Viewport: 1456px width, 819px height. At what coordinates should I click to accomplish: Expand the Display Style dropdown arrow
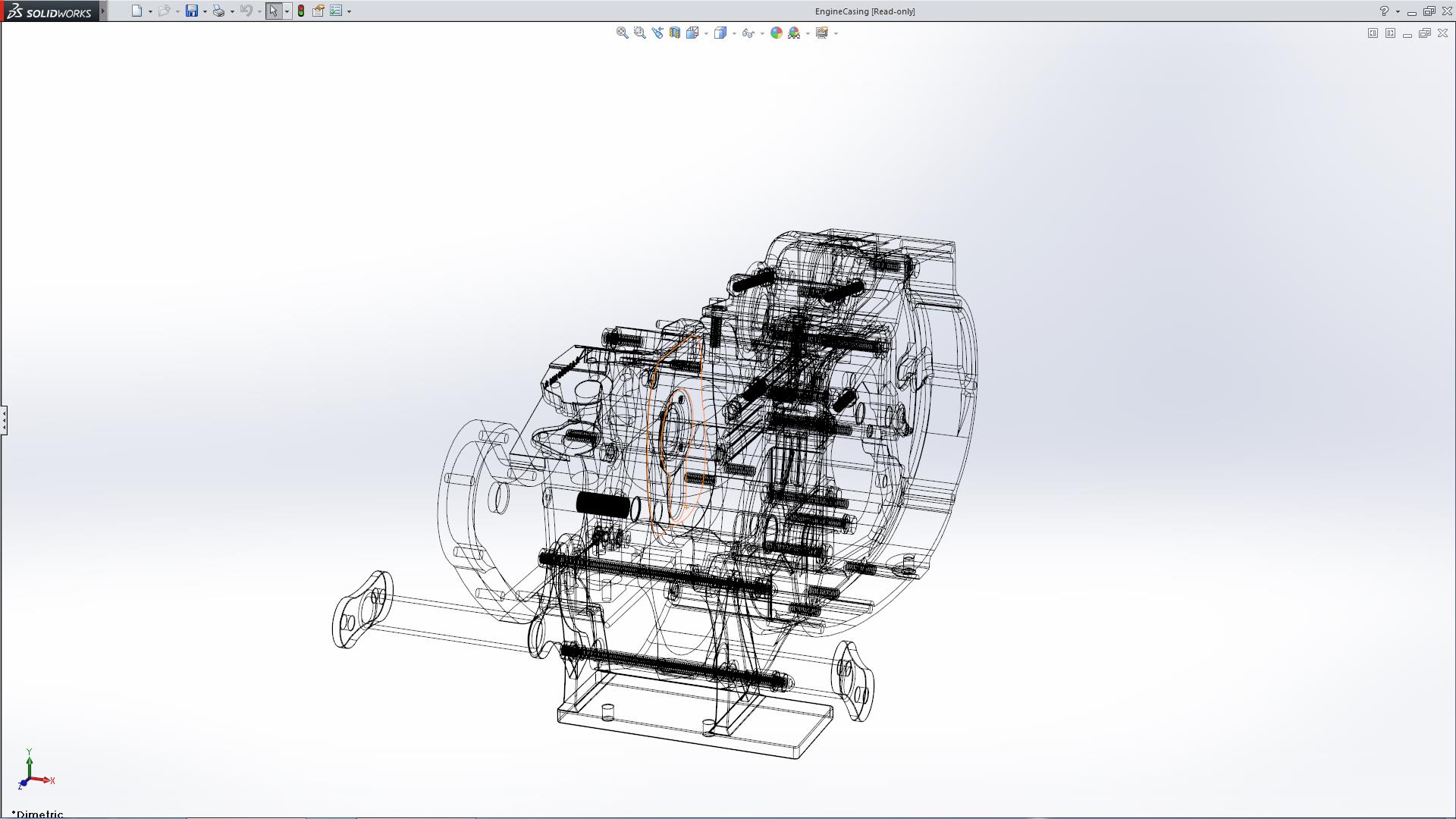[x=734, y=33]
